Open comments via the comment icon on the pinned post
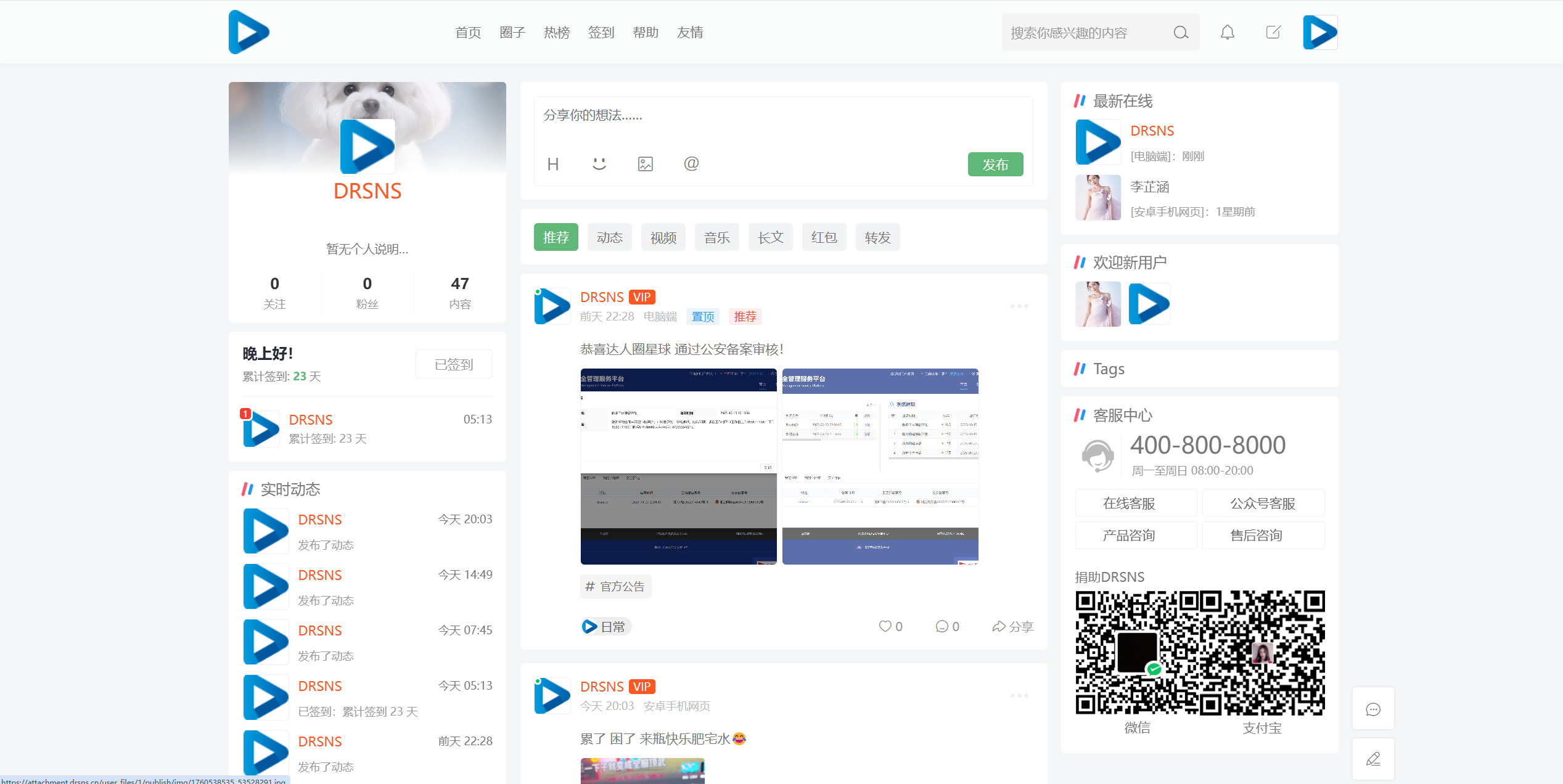The height and width of the screenshot is (784, 1563). pos(941,626)
